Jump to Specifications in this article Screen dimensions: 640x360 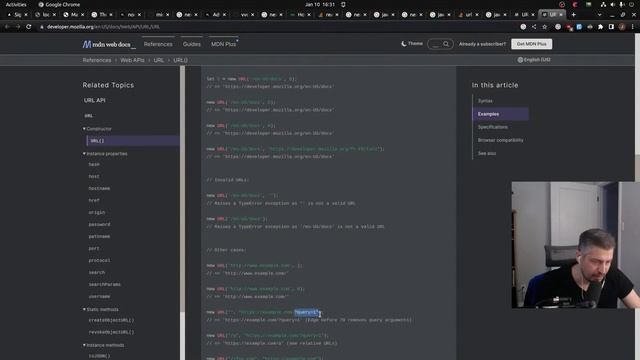click(493, 127)
